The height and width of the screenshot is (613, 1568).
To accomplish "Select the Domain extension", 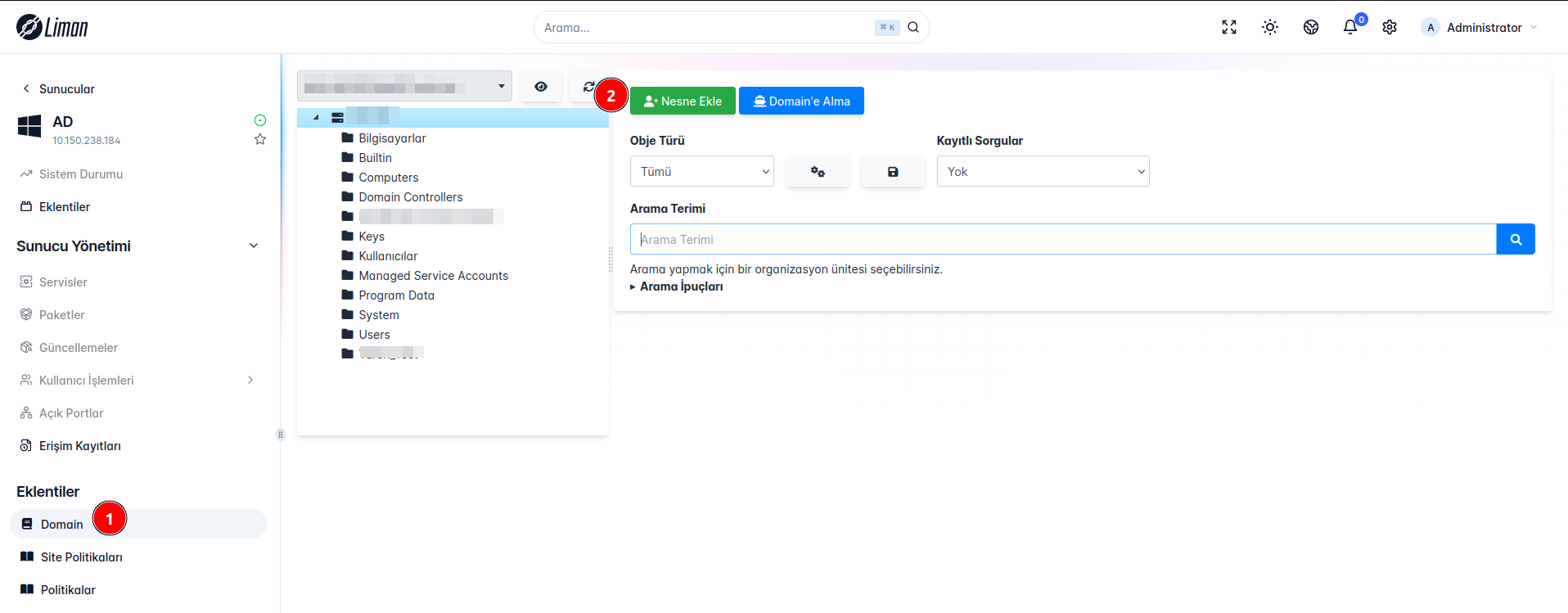I will (x=137, y=524).
